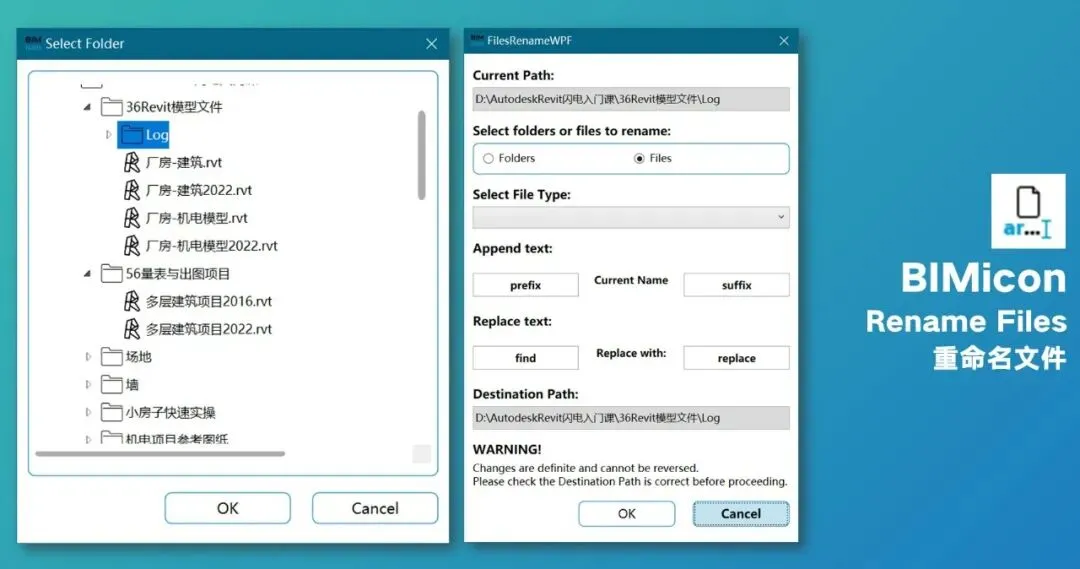Click the prefix text field
Viewport: 1080px width, 569px height.
(x=526, y=285)
